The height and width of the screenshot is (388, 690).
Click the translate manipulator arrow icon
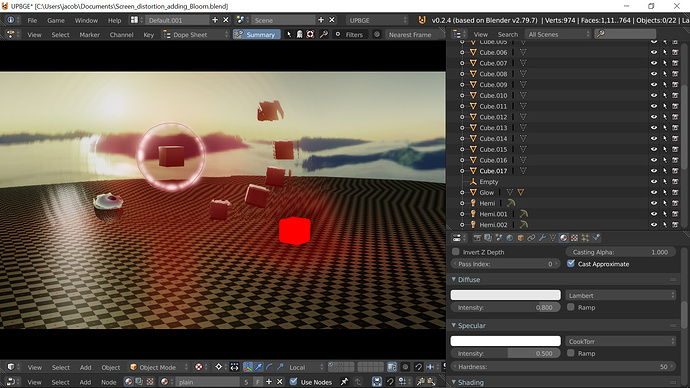coord(259,367)
